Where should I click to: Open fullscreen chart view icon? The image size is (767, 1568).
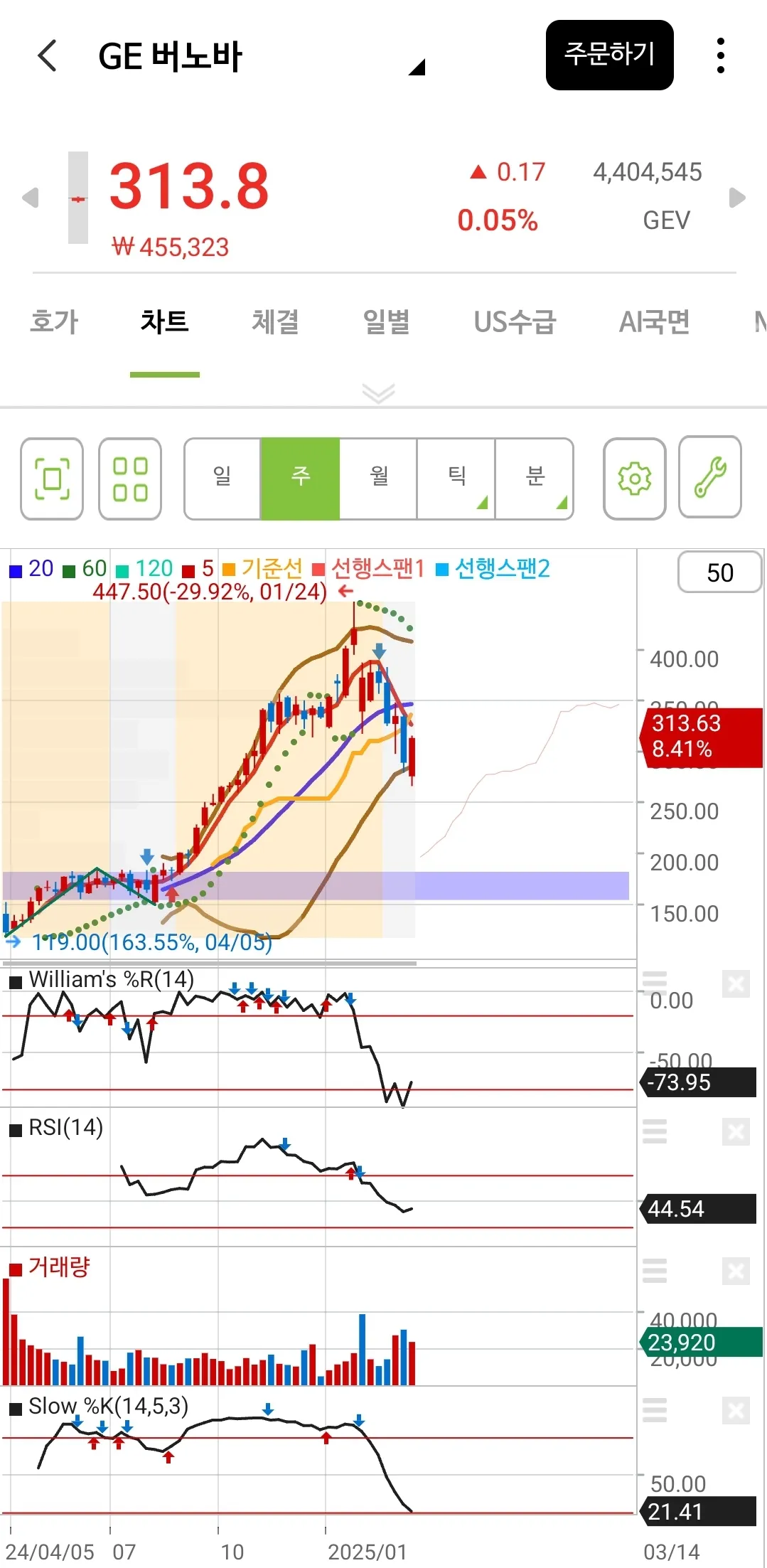[x=52, y=479]
